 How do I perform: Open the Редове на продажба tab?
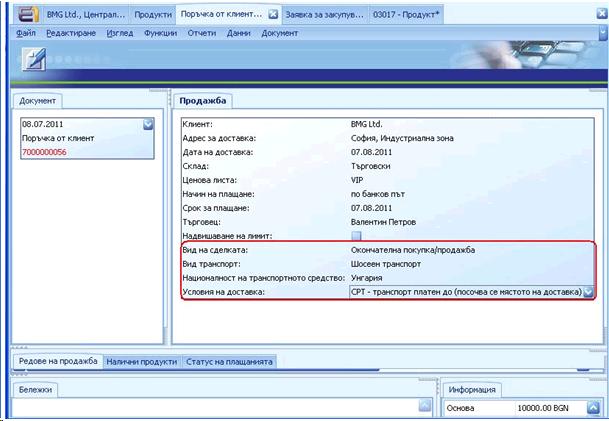point(58,361)
